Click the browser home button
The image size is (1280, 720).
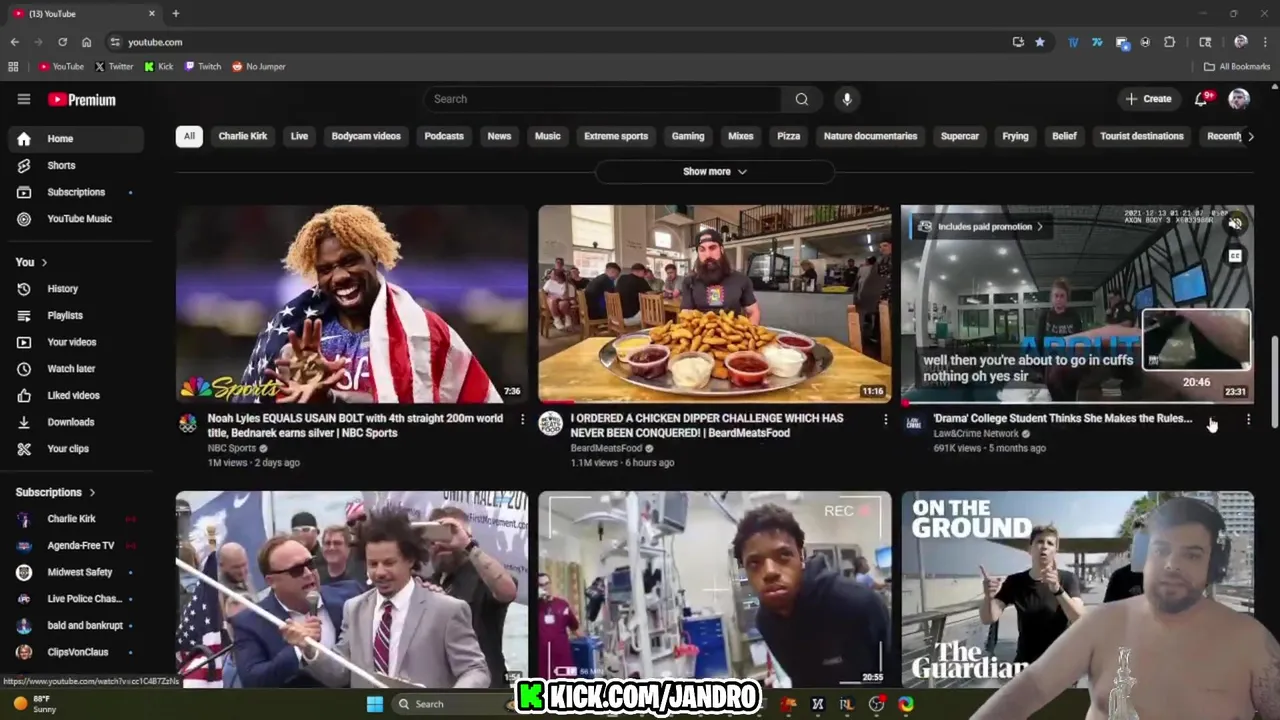[x=87, y=42]
